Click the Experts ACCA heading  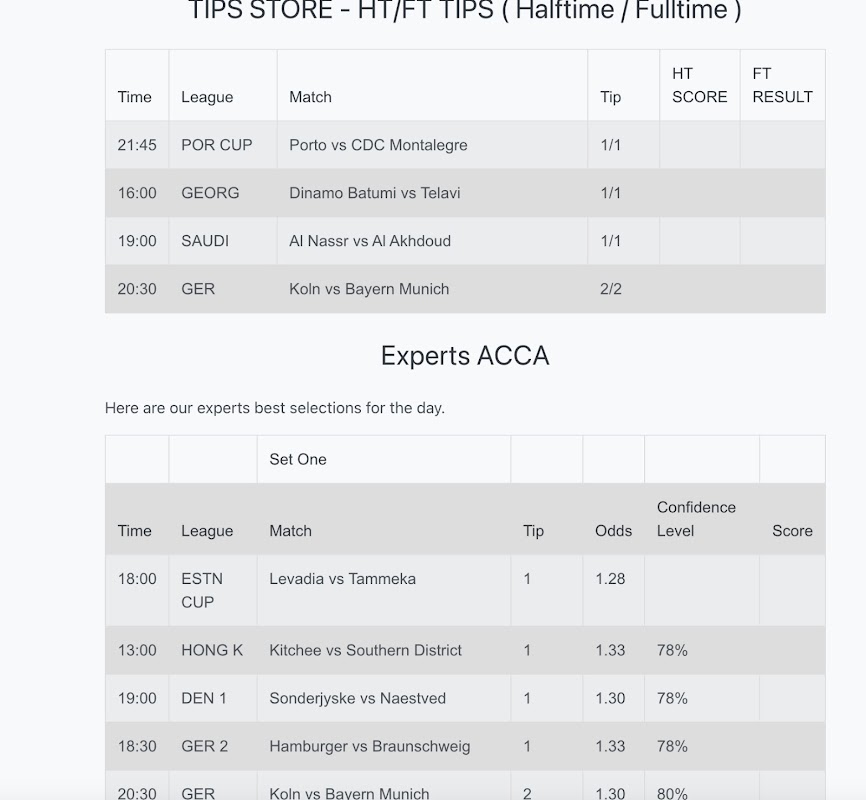[465, 355]
